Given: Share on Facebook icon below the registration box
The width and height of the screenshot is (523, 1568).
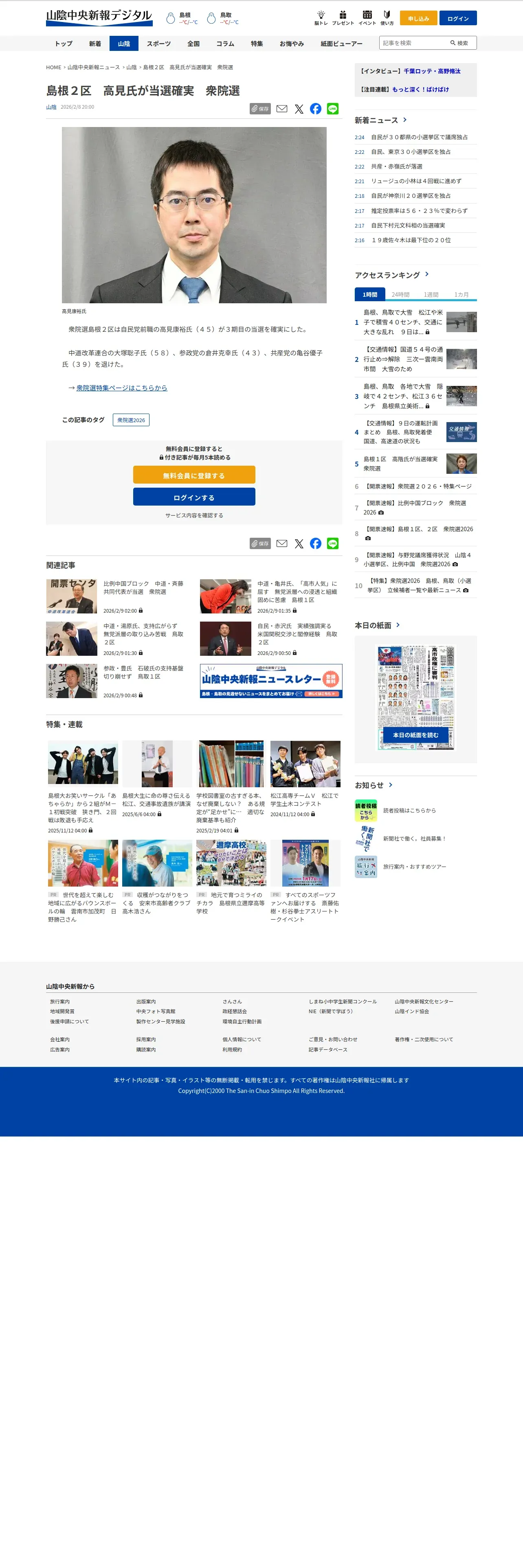Looking at the screenshot, I should (315, 543).
